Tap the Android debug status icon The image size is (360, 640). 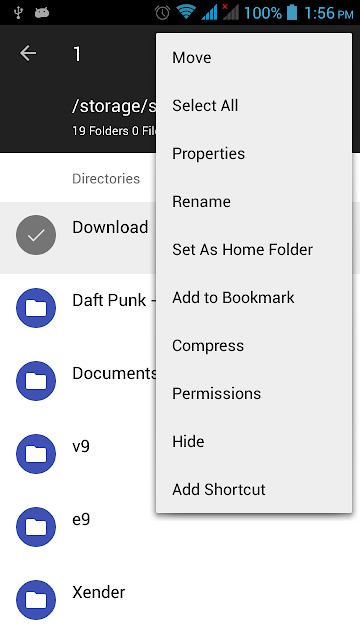[x=42, y=13]
